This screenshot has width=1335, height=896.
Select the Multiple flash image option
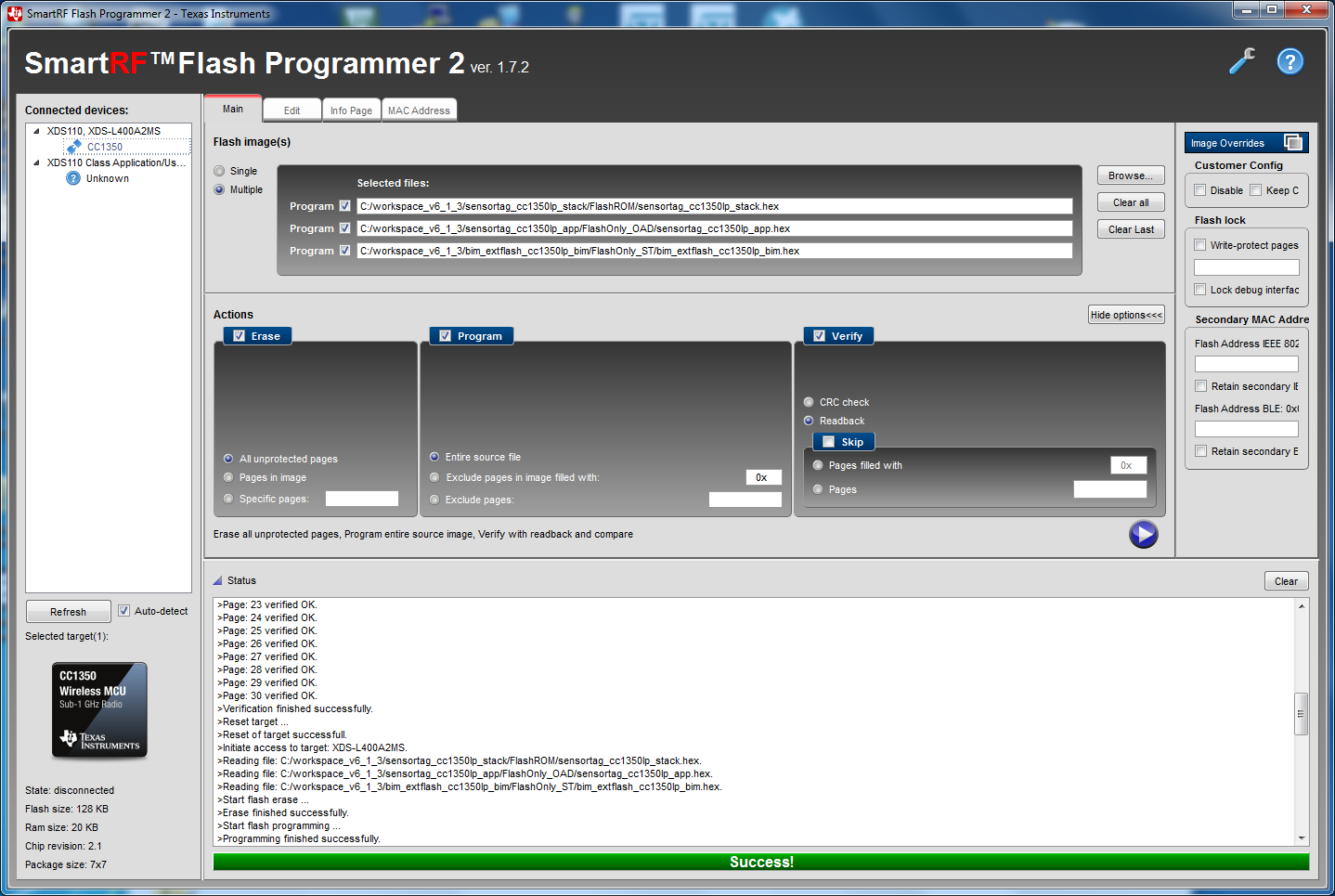[219, 189]
